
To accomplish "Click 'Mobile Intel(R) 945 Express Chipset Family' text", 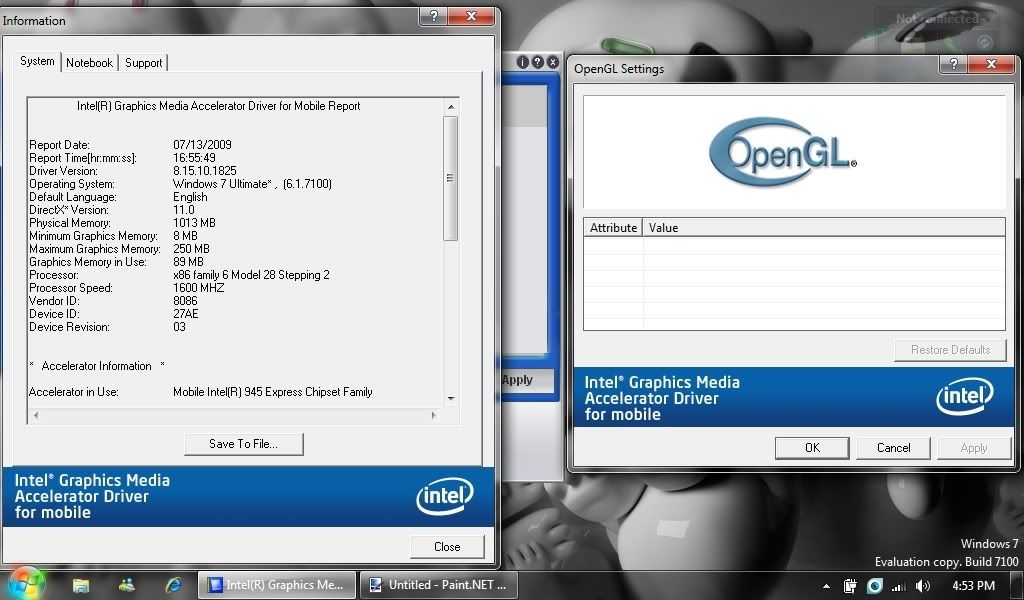I will tap(273, 392).
